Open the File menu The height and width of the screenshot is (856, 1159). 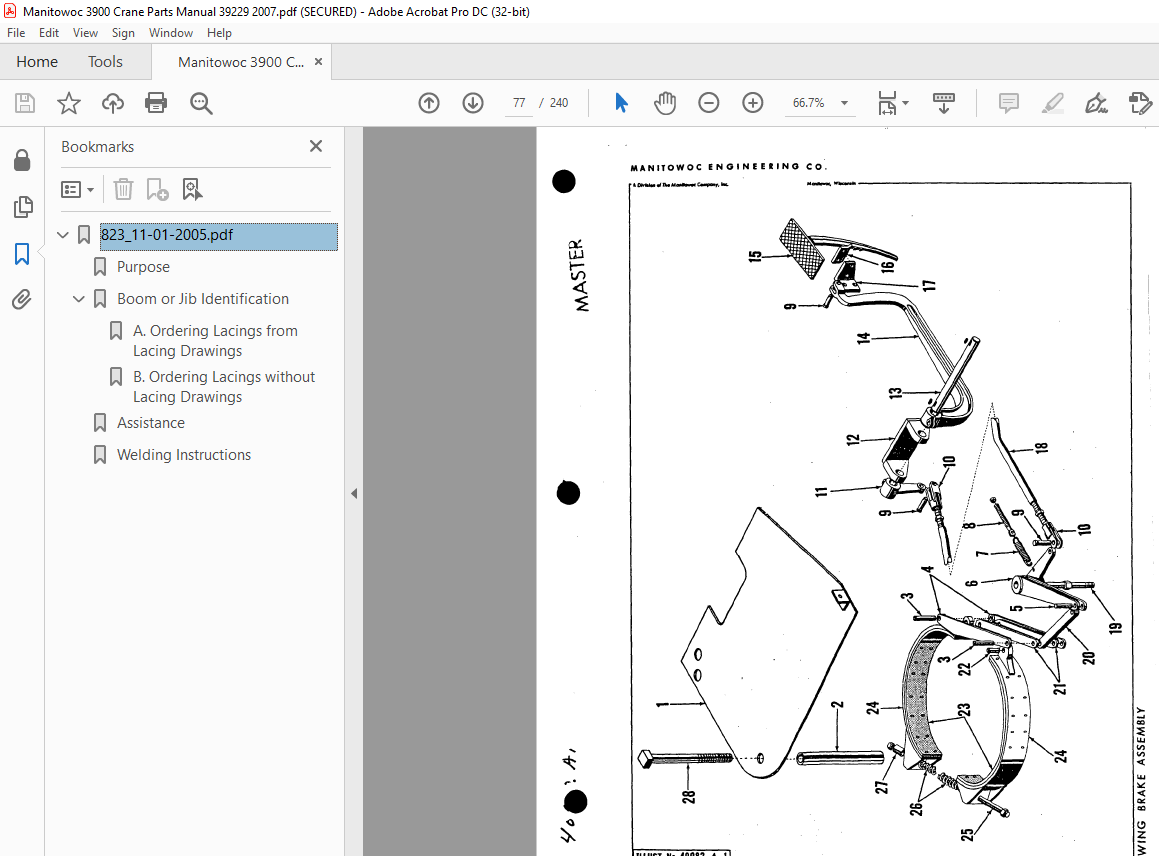(16, 33)
